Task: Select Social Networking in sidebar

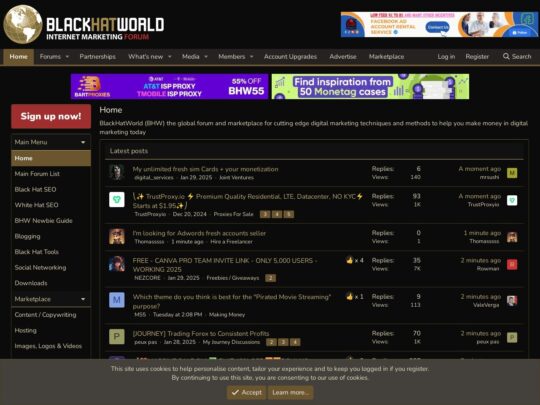Action: [x=40, y=268]
